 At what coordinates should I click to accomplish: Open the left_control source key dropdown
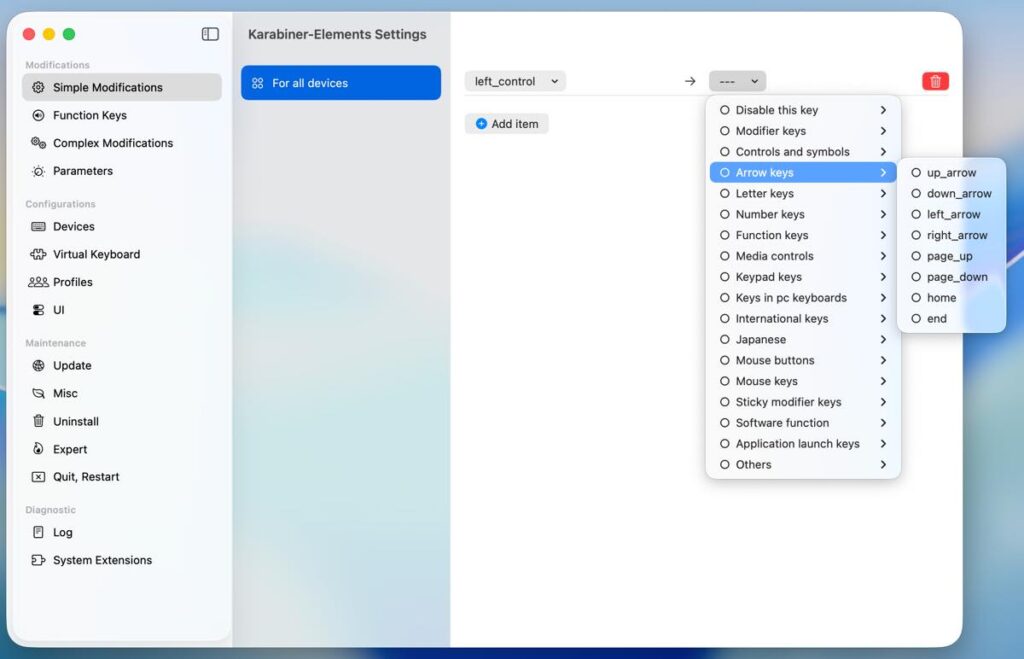[x=515, y=82]
